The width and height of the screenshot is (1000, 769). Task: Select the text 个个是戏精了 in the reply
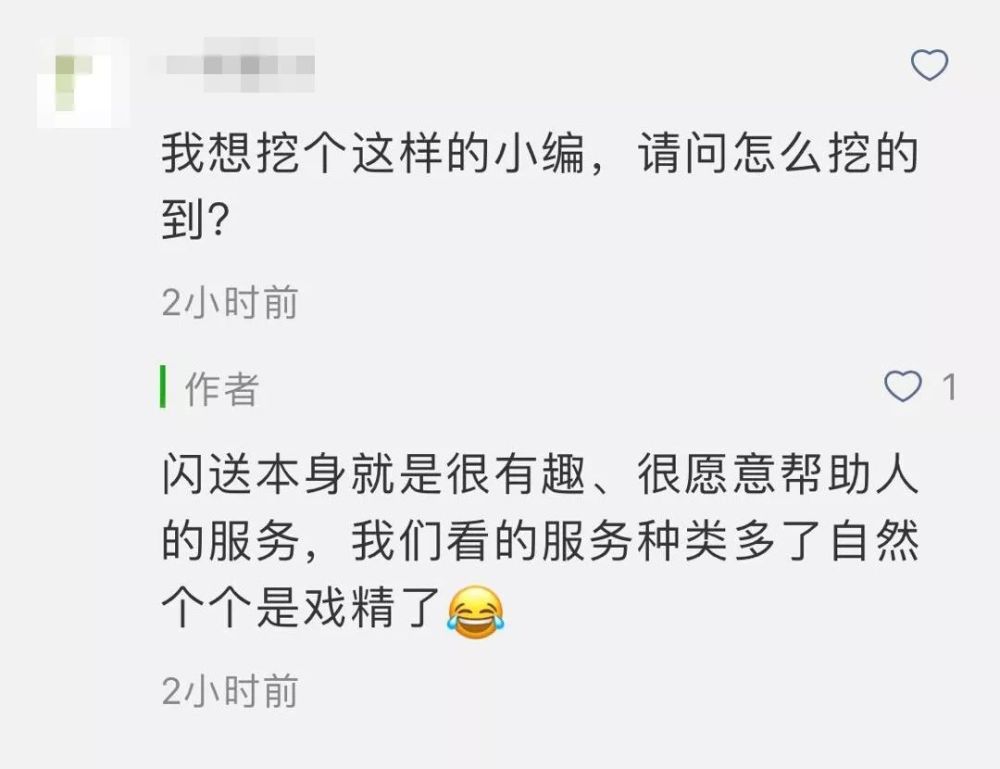tap(301, 607)
